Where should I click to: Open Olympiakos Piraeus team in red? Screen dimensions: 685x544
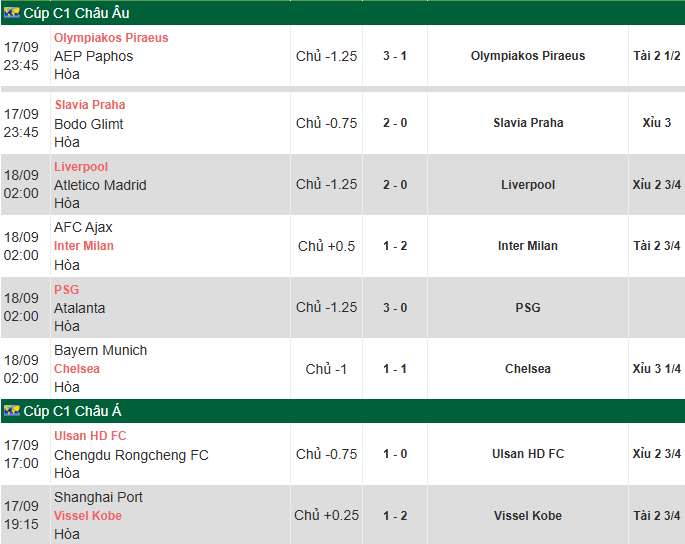coord(111,38)
